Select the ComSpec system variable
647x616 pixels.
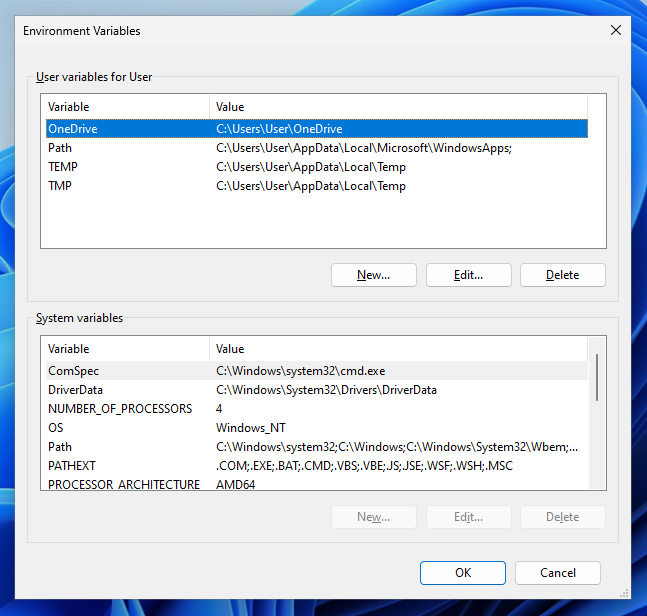(317, 371)
